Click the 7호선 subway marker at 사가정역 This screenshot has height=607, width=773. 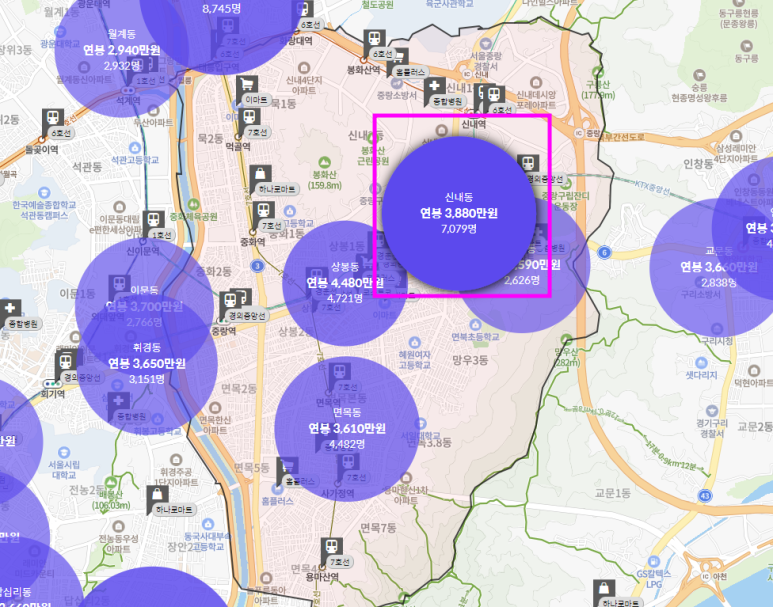[348, 463]
